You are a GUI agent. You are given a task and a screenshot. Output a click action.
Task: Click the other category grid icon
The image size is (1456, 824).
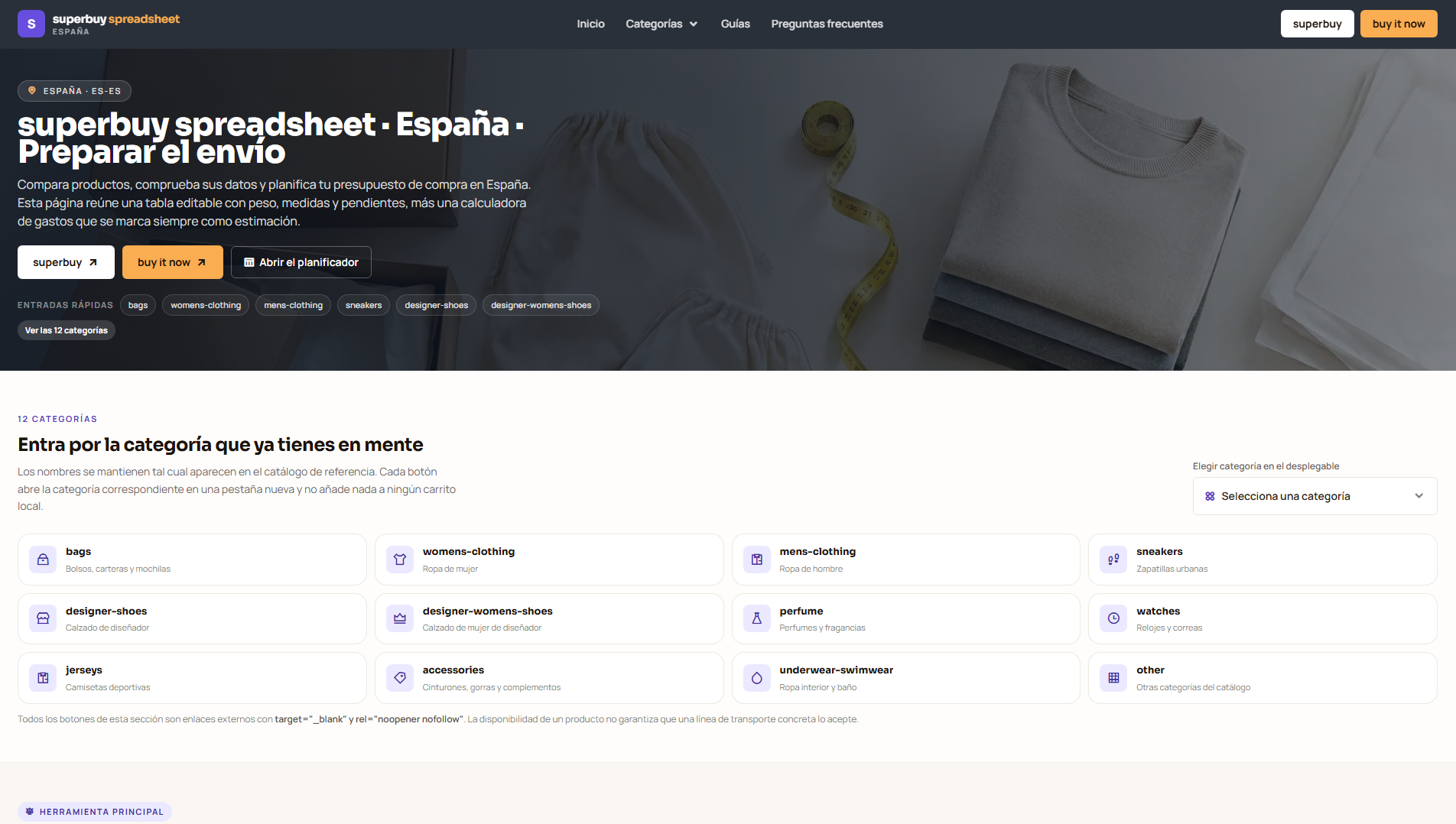[x=1113, y=678]
